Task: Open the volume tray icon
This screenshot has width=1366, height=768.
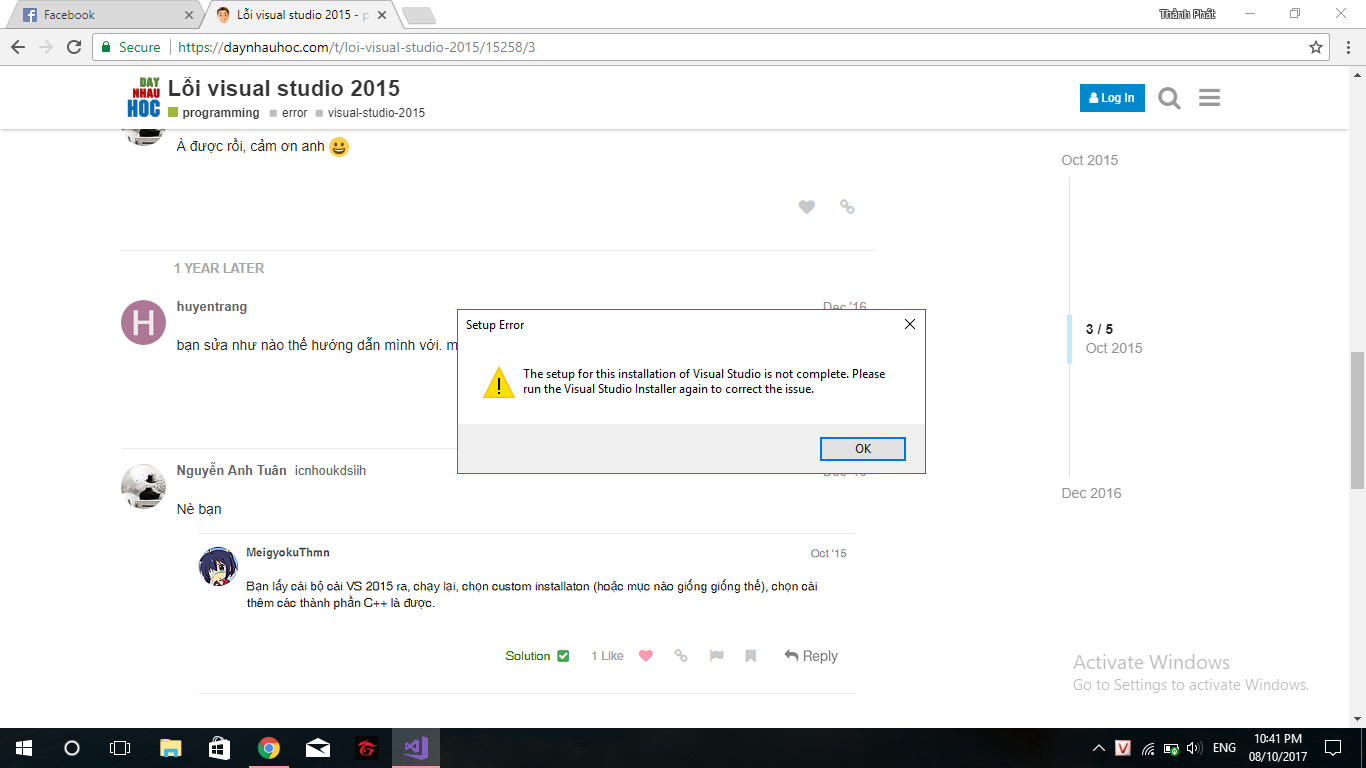Action: coord(1193,748)
